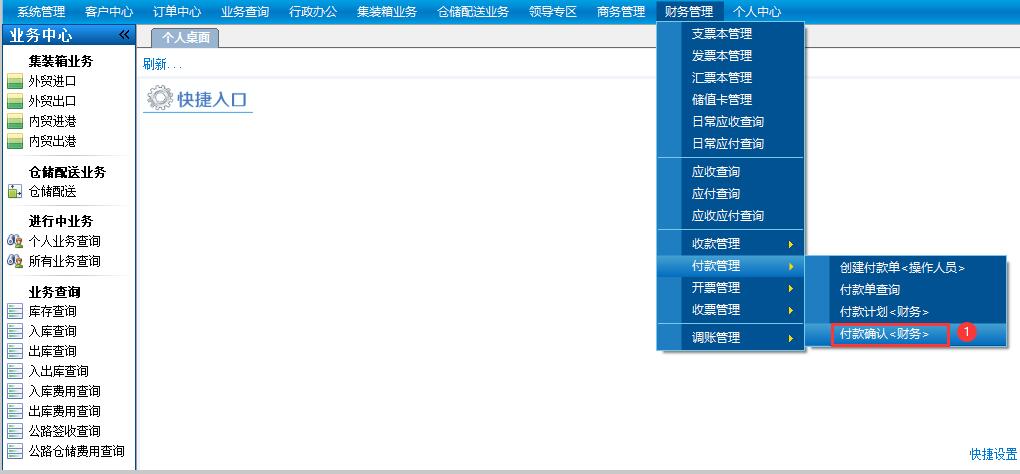Select 应收应付查询 in the finance menu
The image size is (1020, 474).
point(727,216)
